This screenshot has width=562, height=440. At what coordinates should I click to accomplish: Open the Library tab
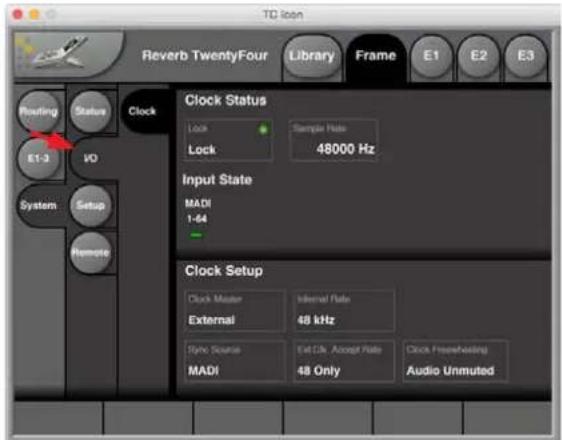coord(311,56)
